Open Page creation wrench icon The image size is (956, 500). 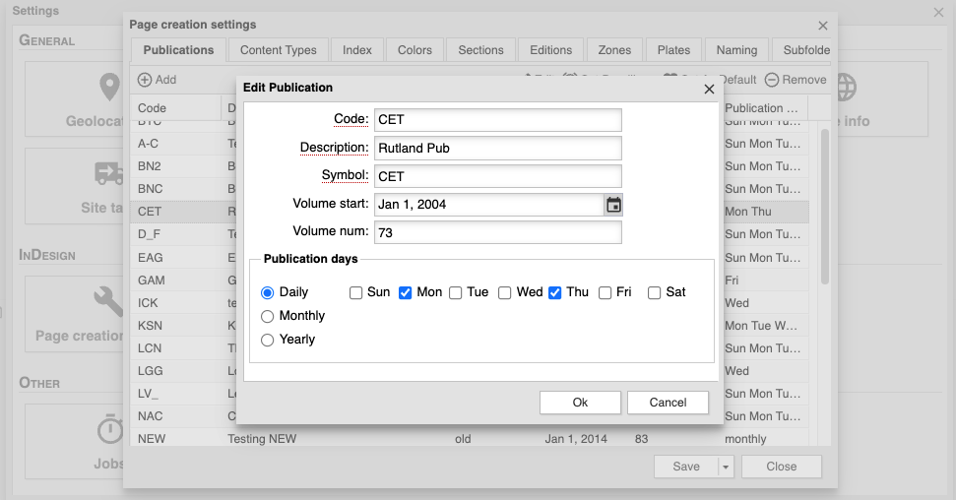pos(110,301)
